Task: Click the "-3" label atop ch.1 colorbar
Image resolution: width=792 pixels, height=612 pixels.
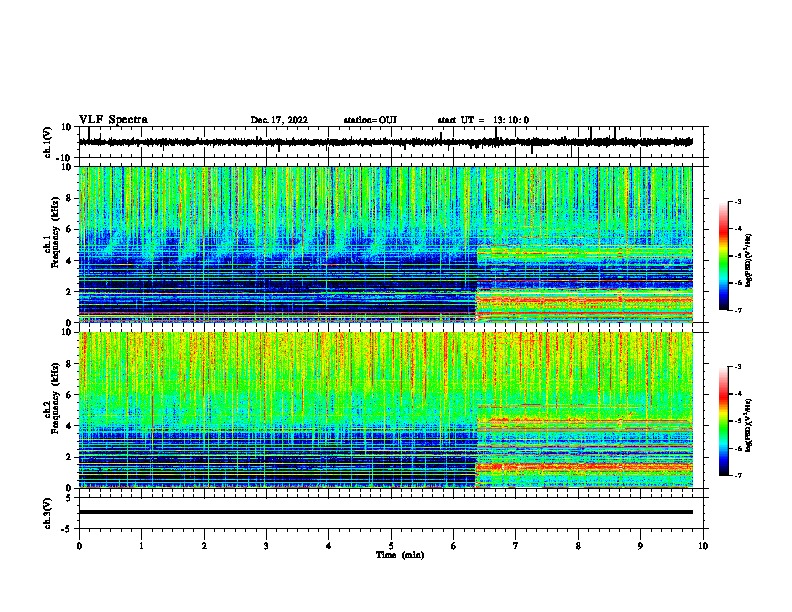Action: coord(737,201)
